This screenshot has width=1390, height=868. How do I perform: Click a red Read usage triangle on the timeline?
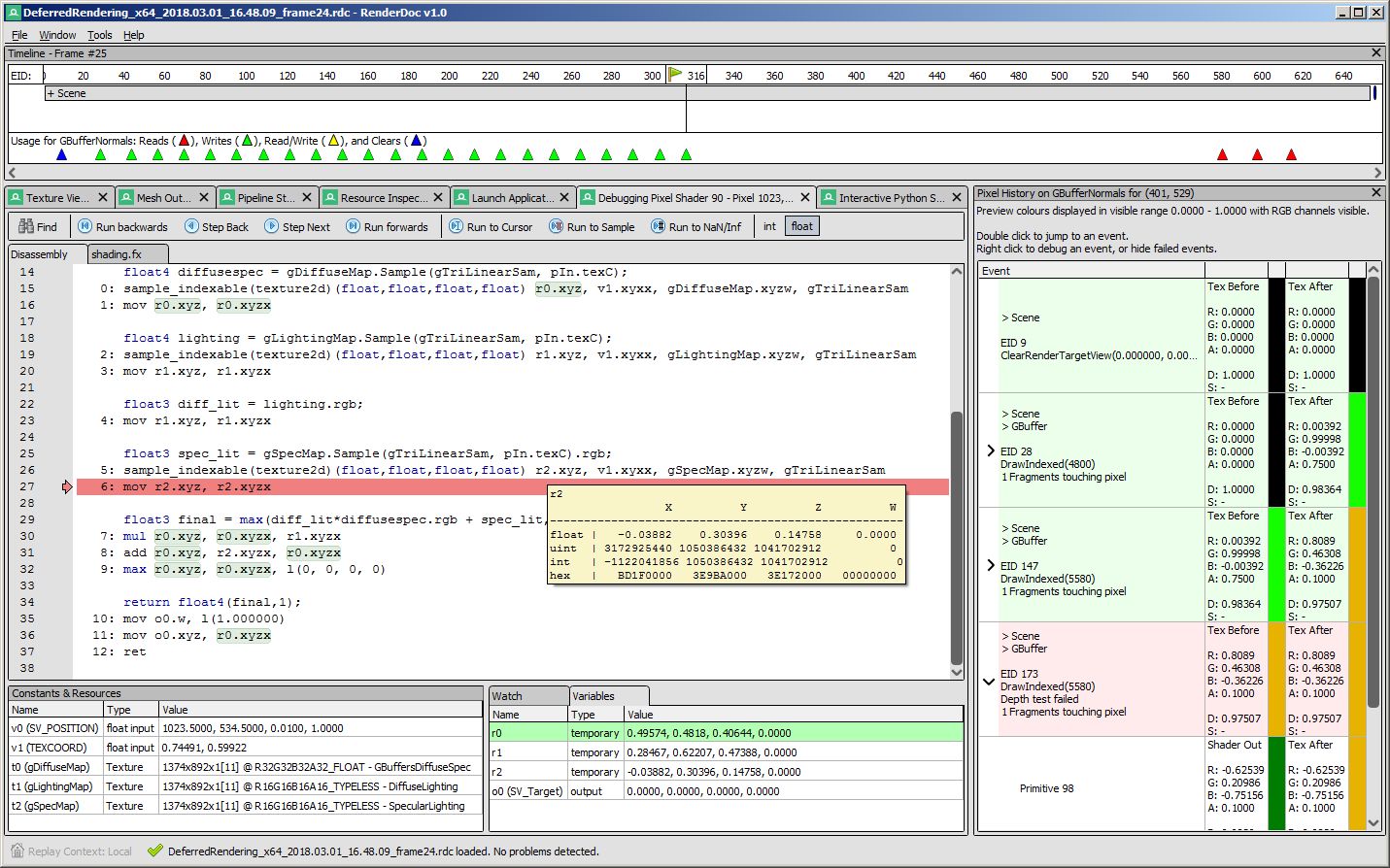tap(1222, 153)
